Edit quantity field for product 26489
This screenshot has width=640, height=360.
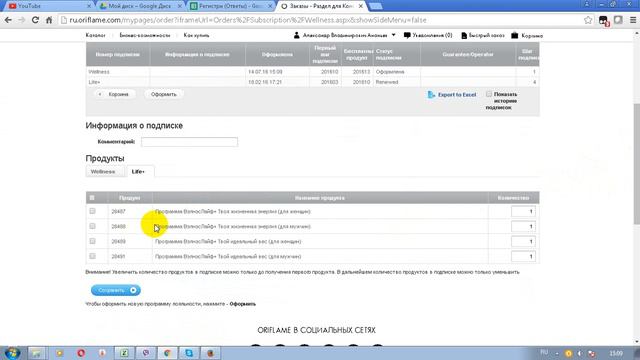(523, 242)
